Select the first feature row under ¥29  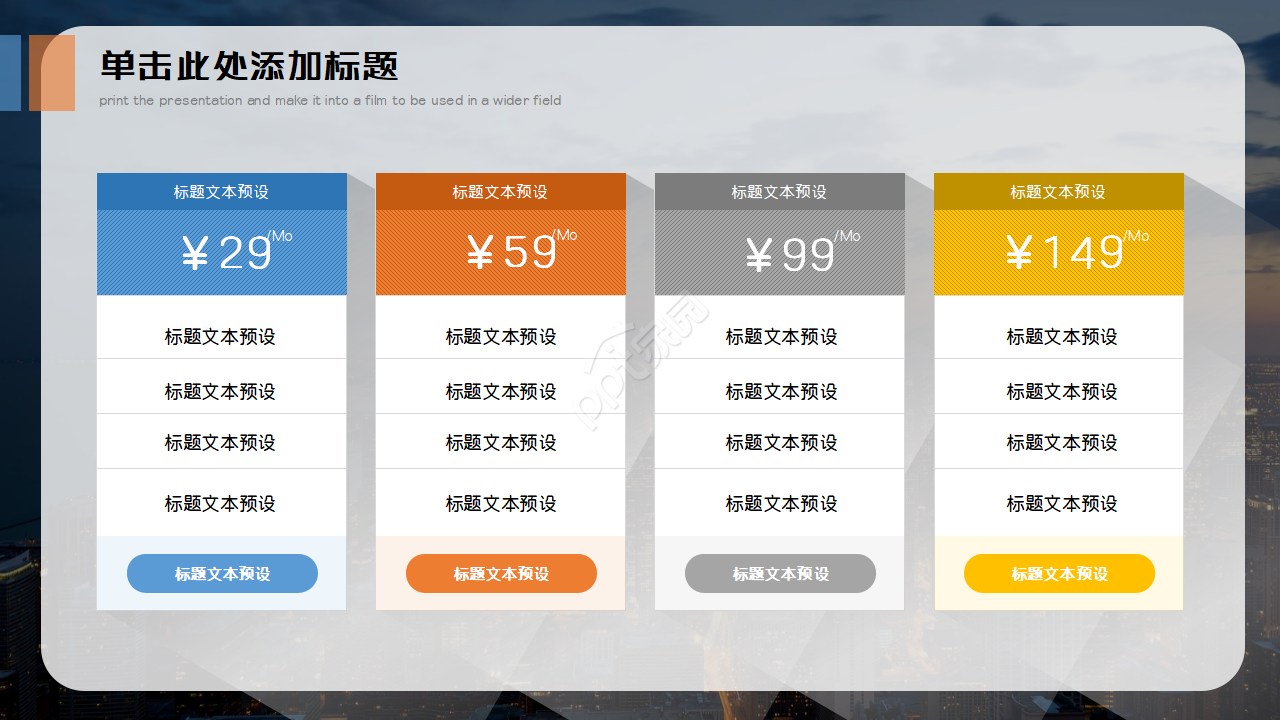pyautogui.click(x=221, y=337)
